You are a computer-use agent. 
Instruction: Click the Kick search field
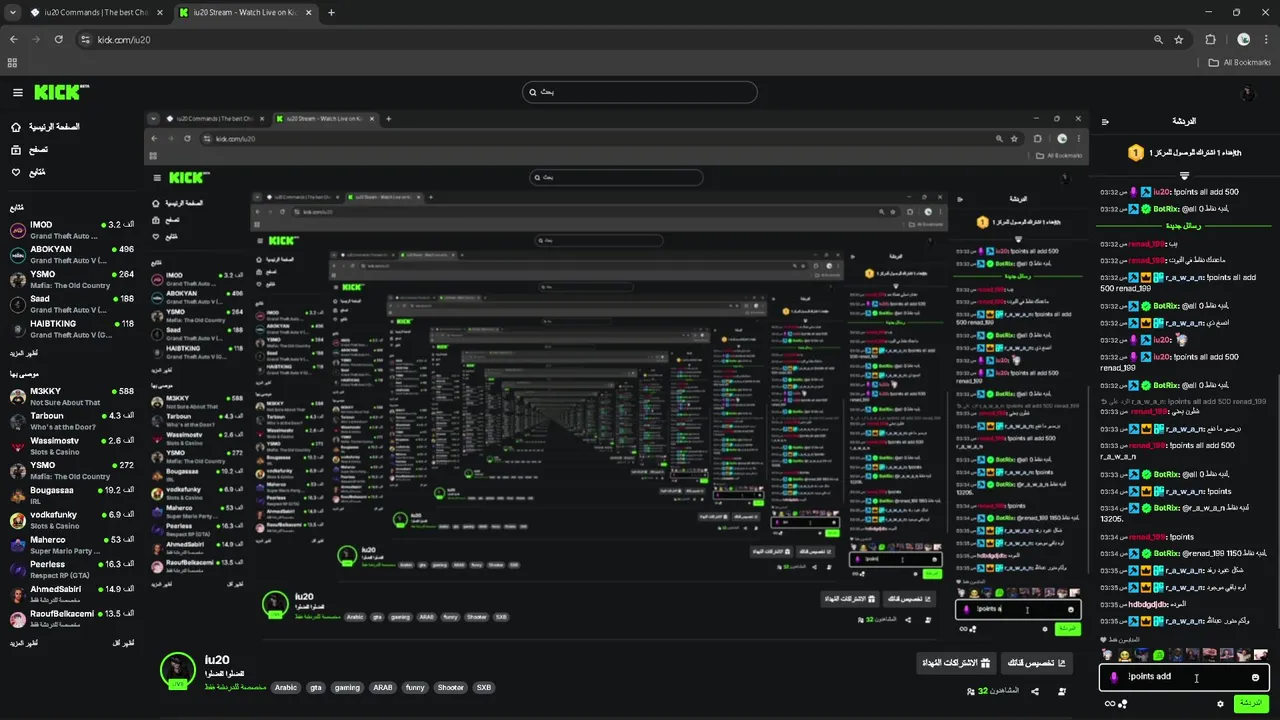point(640,92)
